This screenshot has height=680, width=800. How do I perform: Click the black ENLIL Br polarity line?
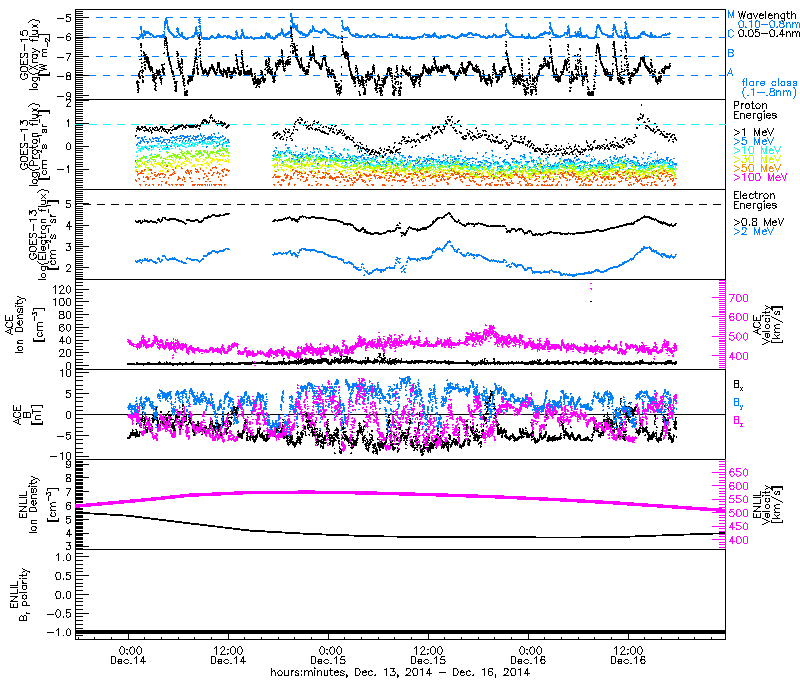(x=401, y=633)
